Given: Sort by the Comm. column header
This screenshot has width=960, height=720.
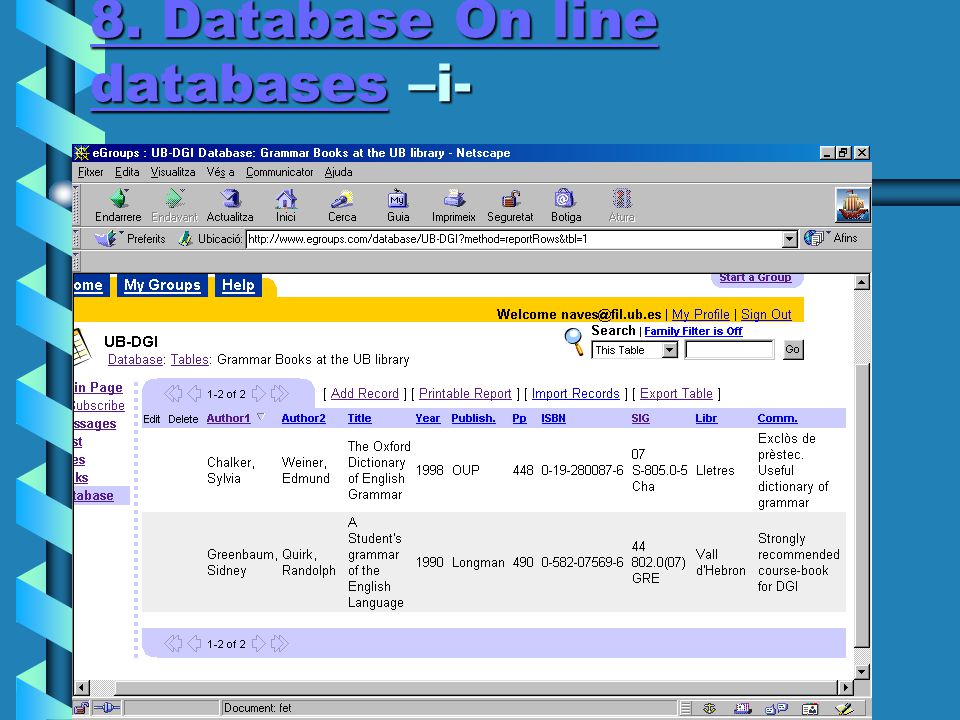Looking at the screenshot, I should pos(778,418).
